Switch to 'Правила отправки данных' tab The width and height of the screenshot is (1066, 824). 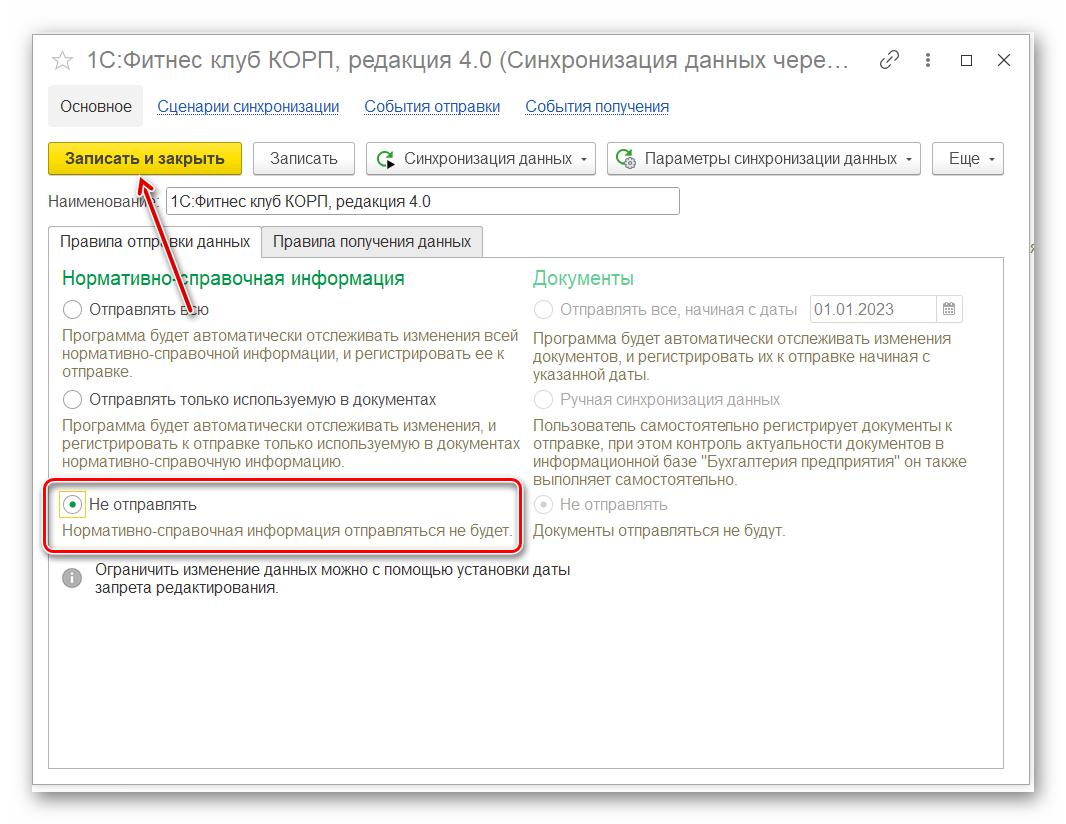point(155,242)
